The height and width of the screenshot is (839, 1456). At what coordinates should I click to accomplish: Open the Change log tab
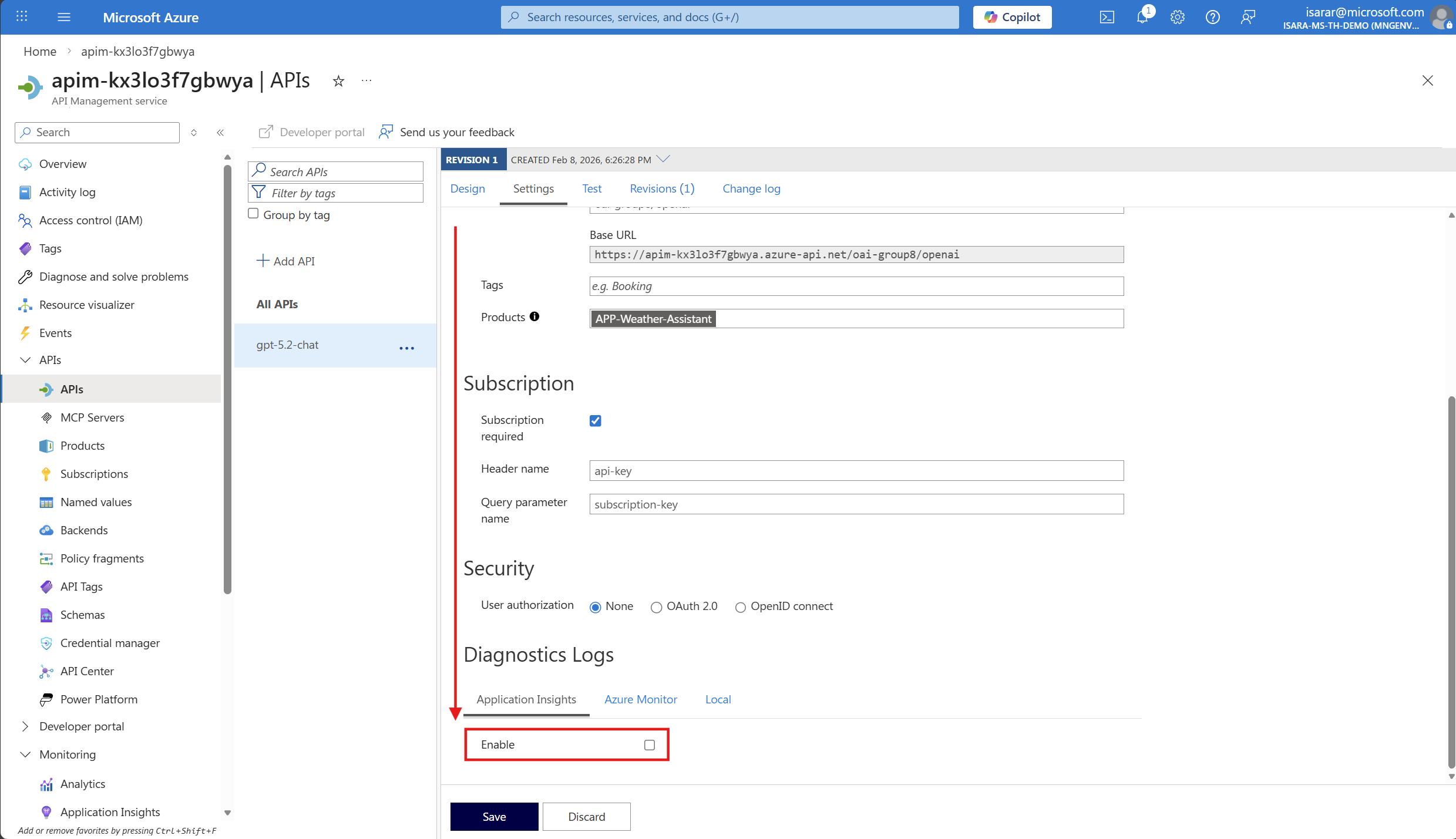click(751, 188)
